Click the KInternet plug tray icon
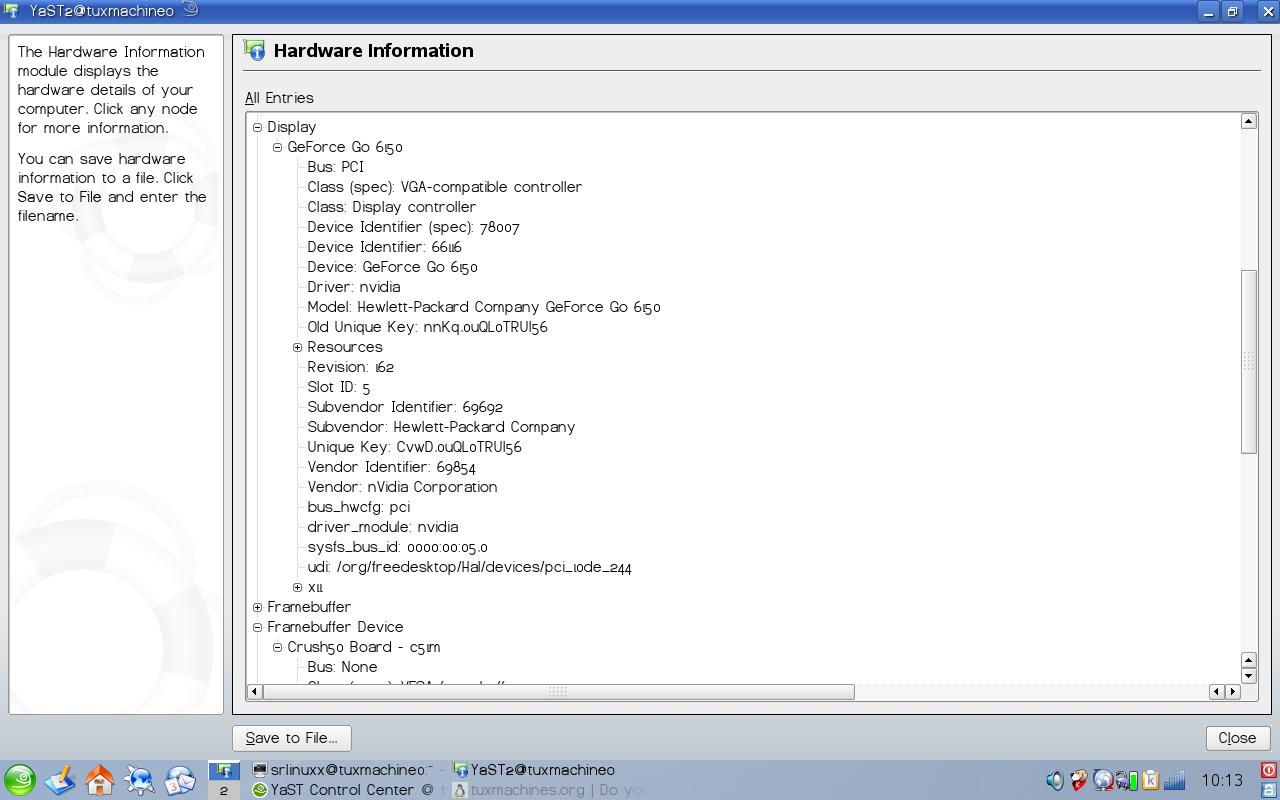This screenshot has height=800, width=1280. 1078,780
